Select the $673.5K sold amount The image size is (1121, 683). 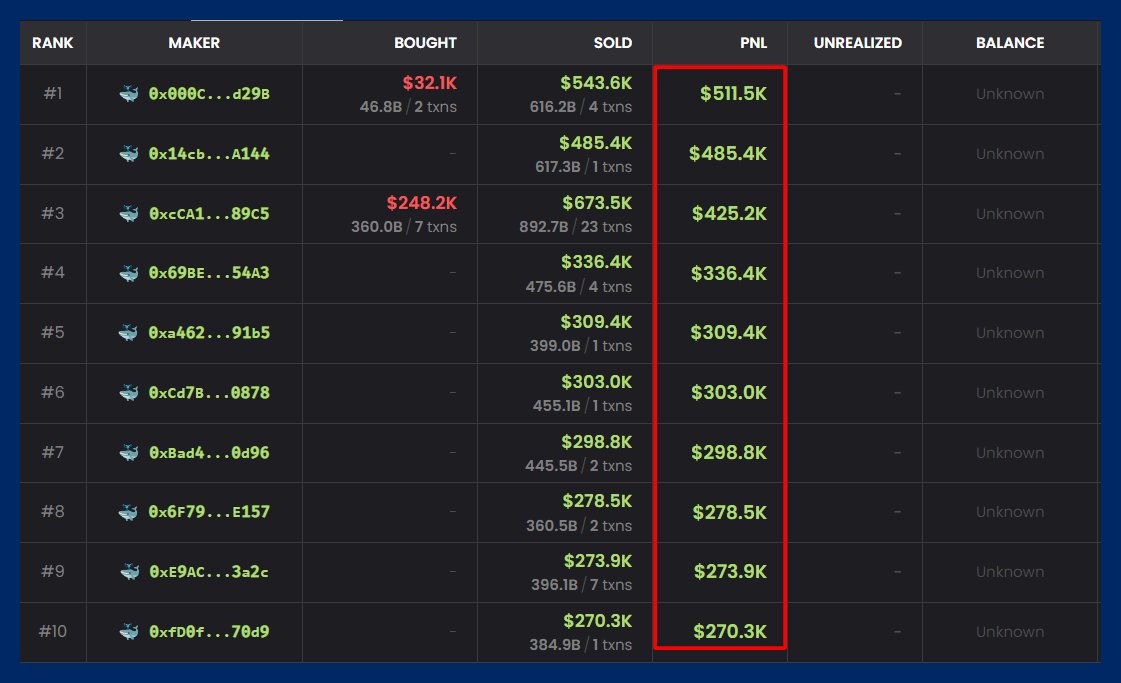point(597,203)
